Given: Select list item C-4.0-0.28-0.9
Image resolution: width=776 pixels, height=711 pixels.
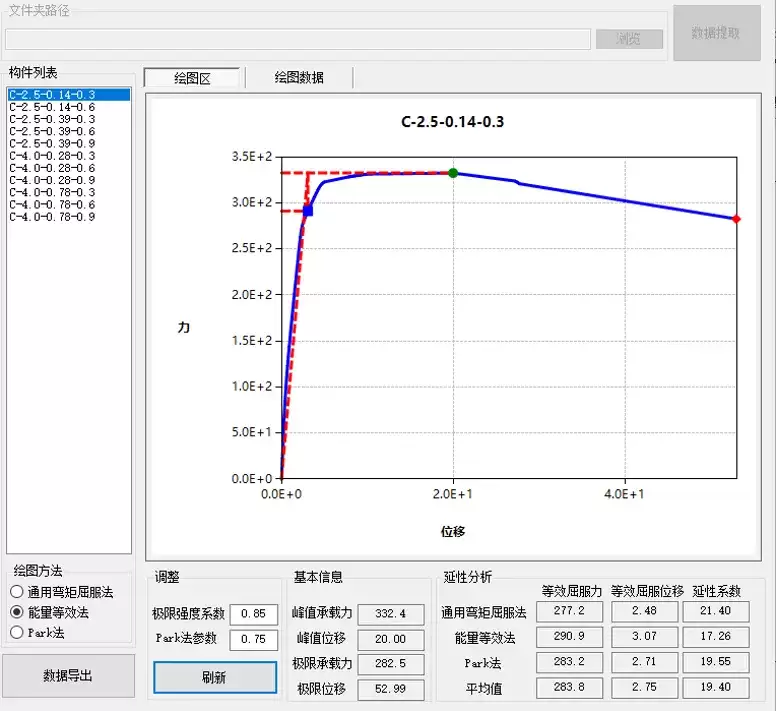Looking at the screenshot, I should point(69,180).
